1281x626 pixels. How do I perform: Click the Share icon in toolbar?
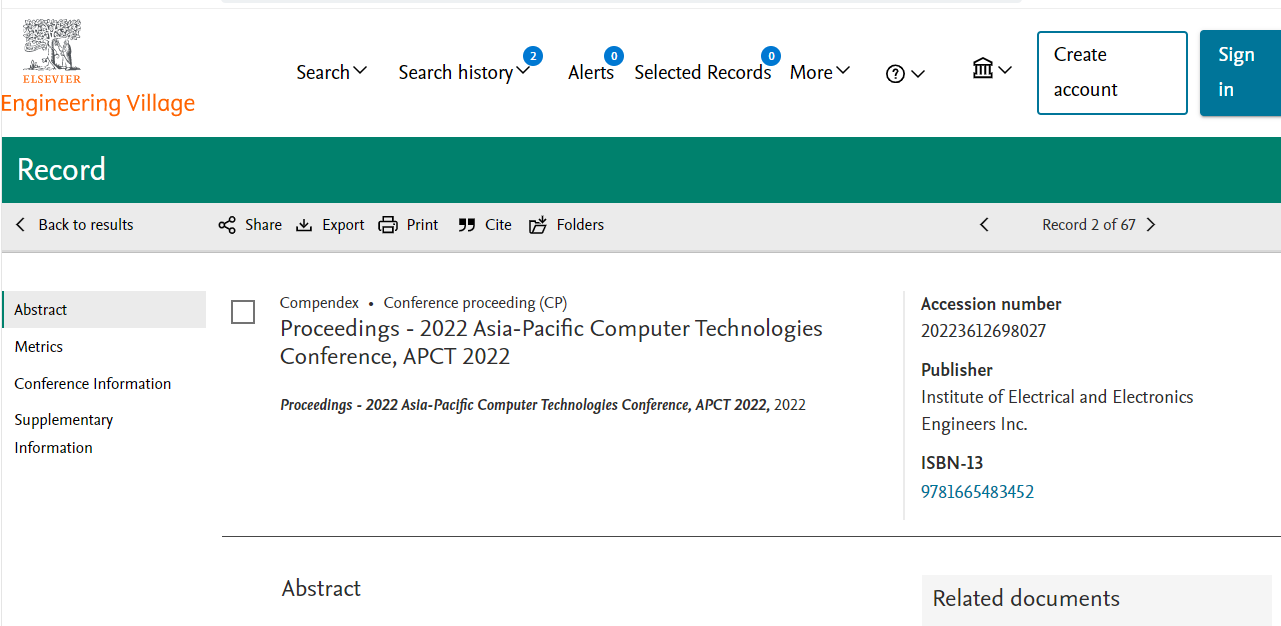pos(227,225)
